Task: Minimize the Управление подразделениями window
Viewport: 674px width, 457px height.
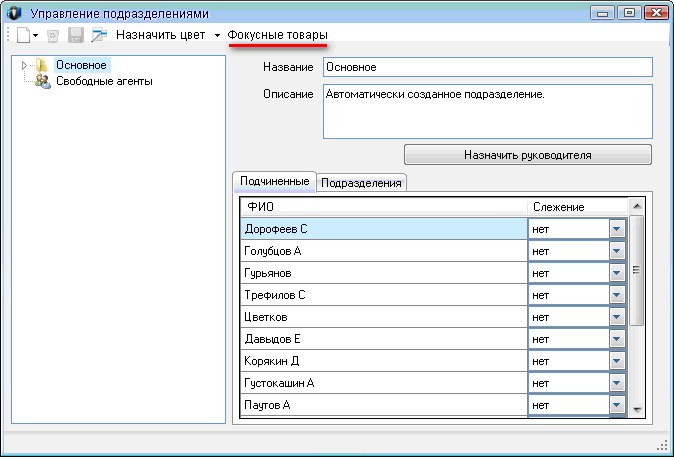Action: (x=602, y=12)
